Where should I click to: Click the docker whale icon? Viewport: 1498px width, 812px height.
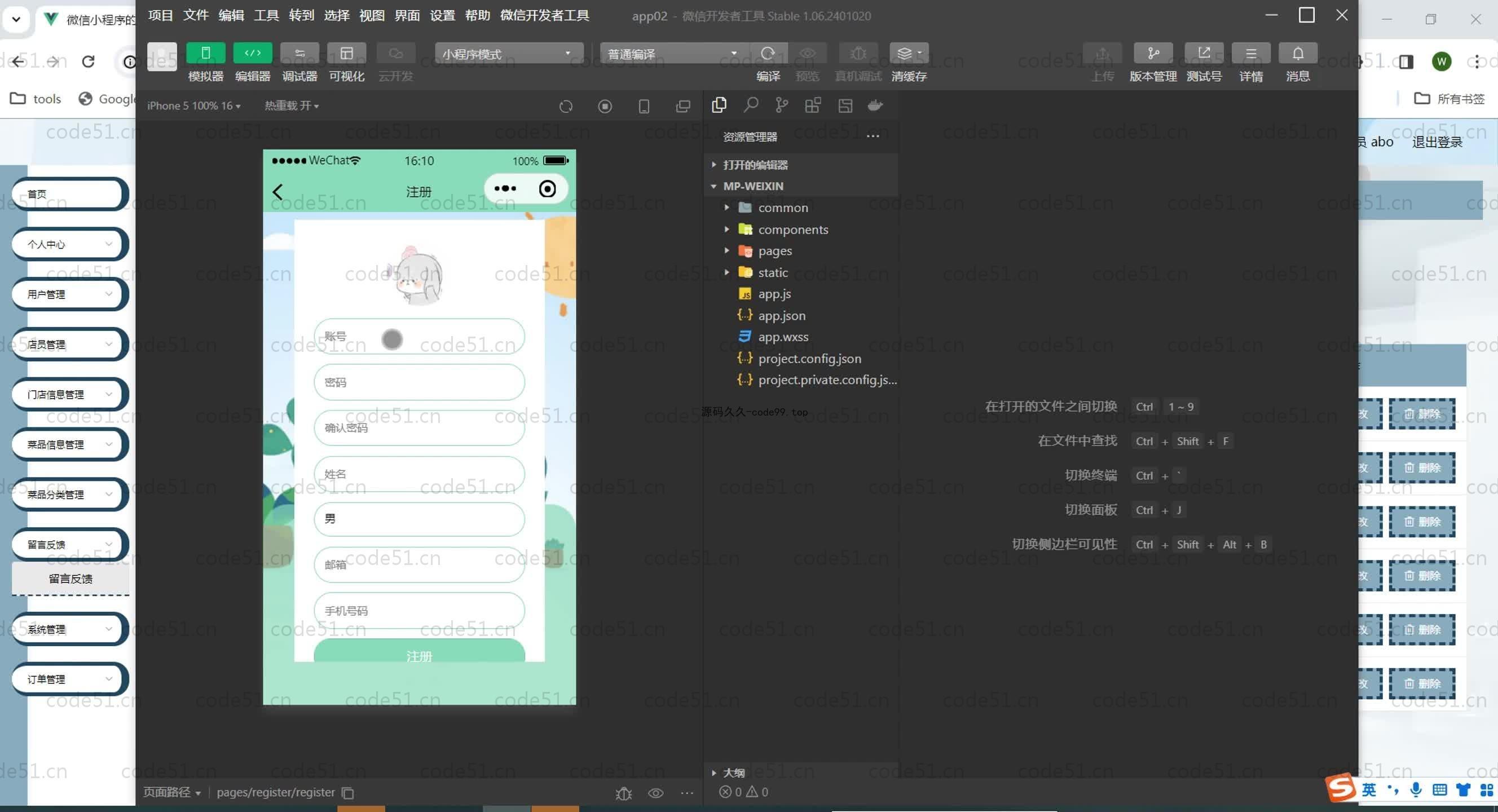click(875, 105)
